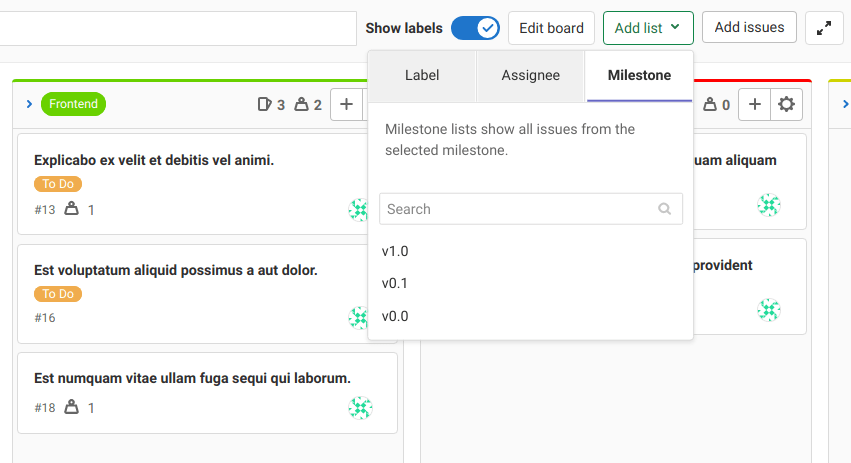Screen dimensions: 851x463
Task: Click the Add issues button
Action: [x=749, y=28]
